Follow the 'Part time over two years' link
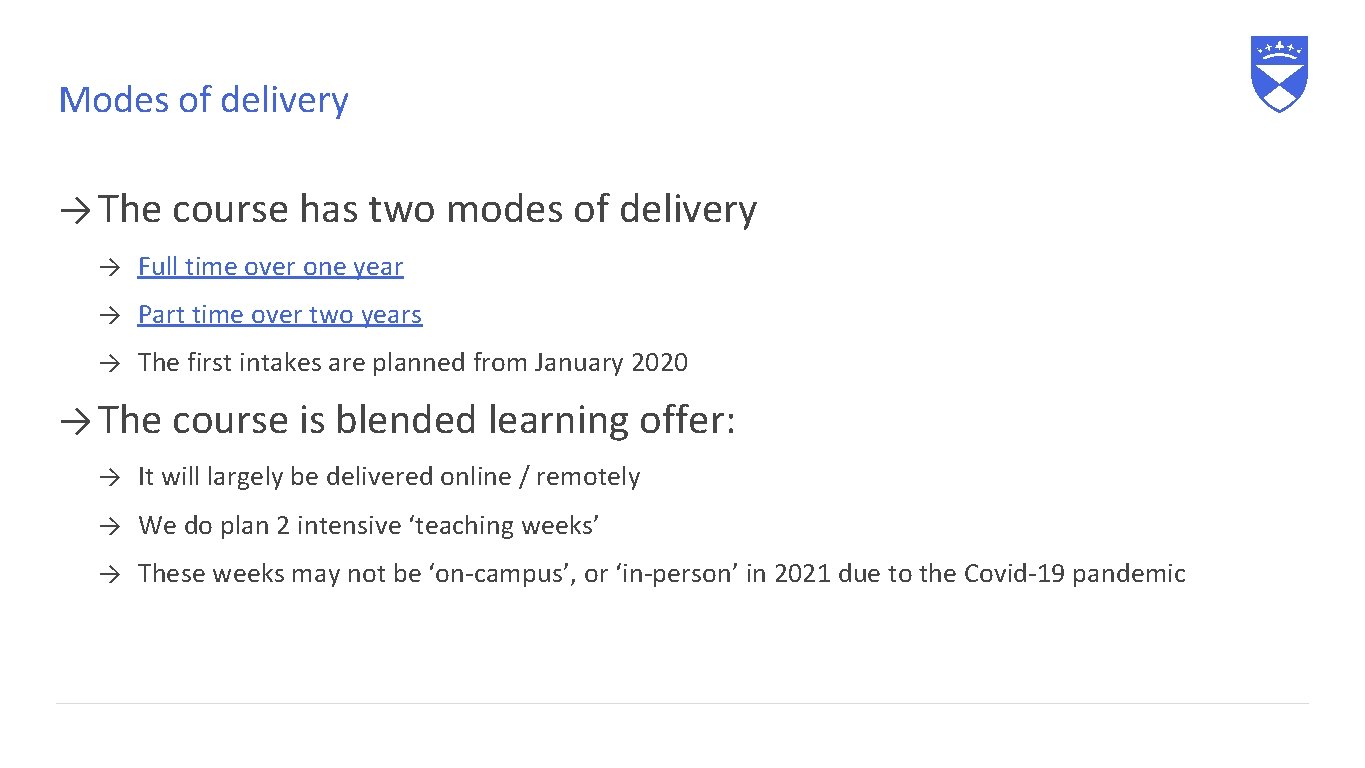 (x=280, y=315)
